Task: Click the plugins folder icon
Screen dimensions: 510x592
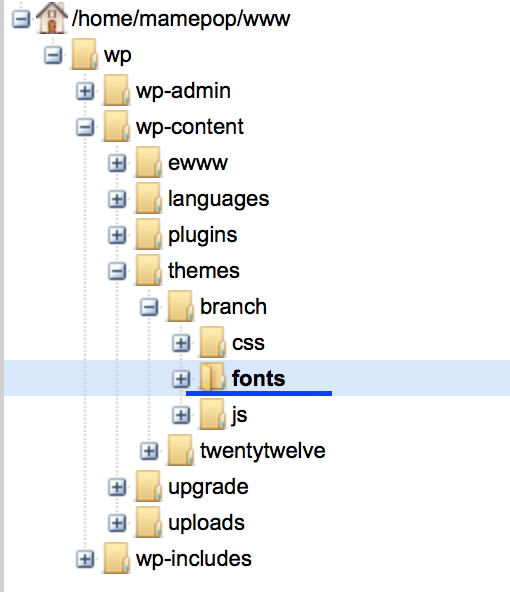Action: (x=149, y=234)
